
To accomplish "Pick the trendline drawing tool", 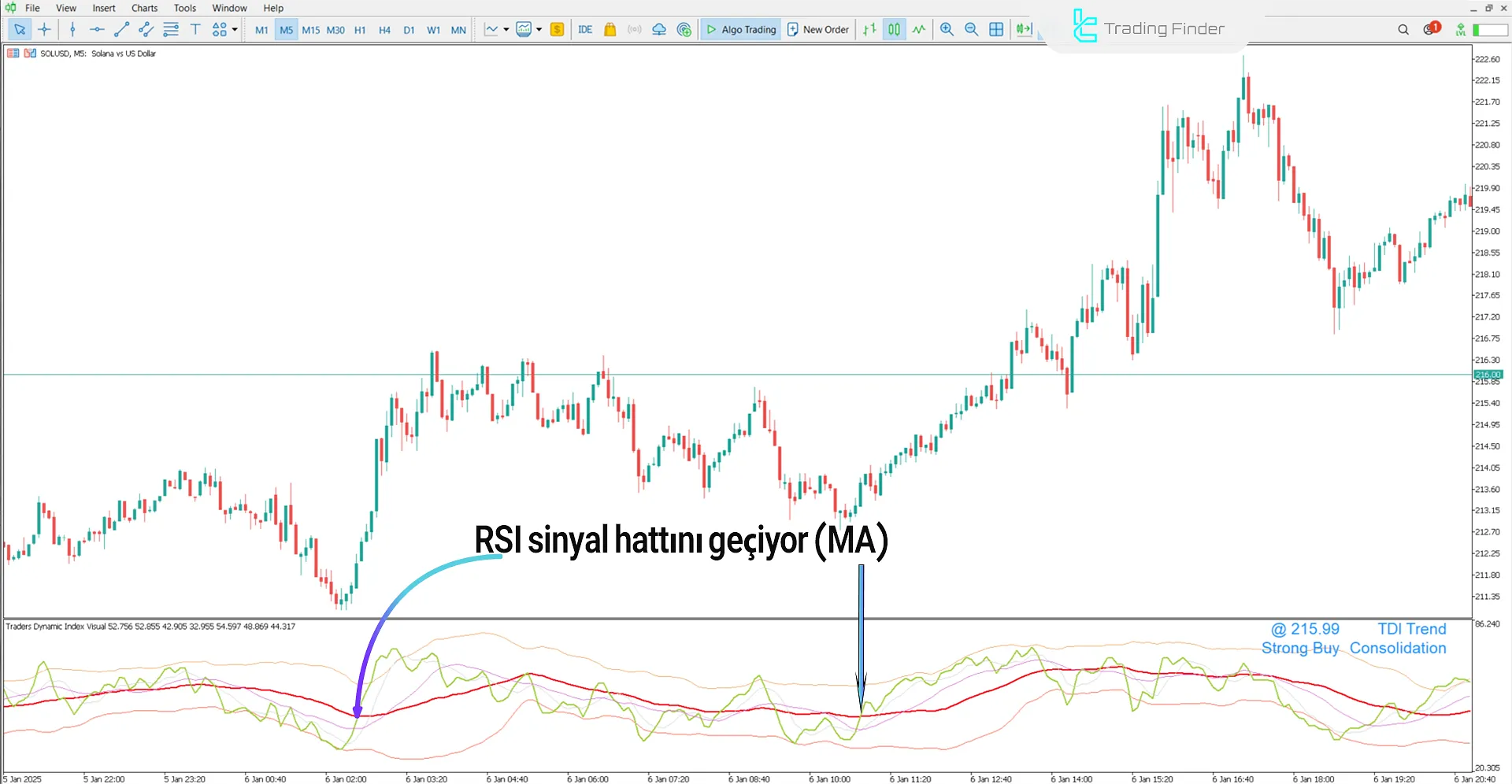I will pos(121,30).
